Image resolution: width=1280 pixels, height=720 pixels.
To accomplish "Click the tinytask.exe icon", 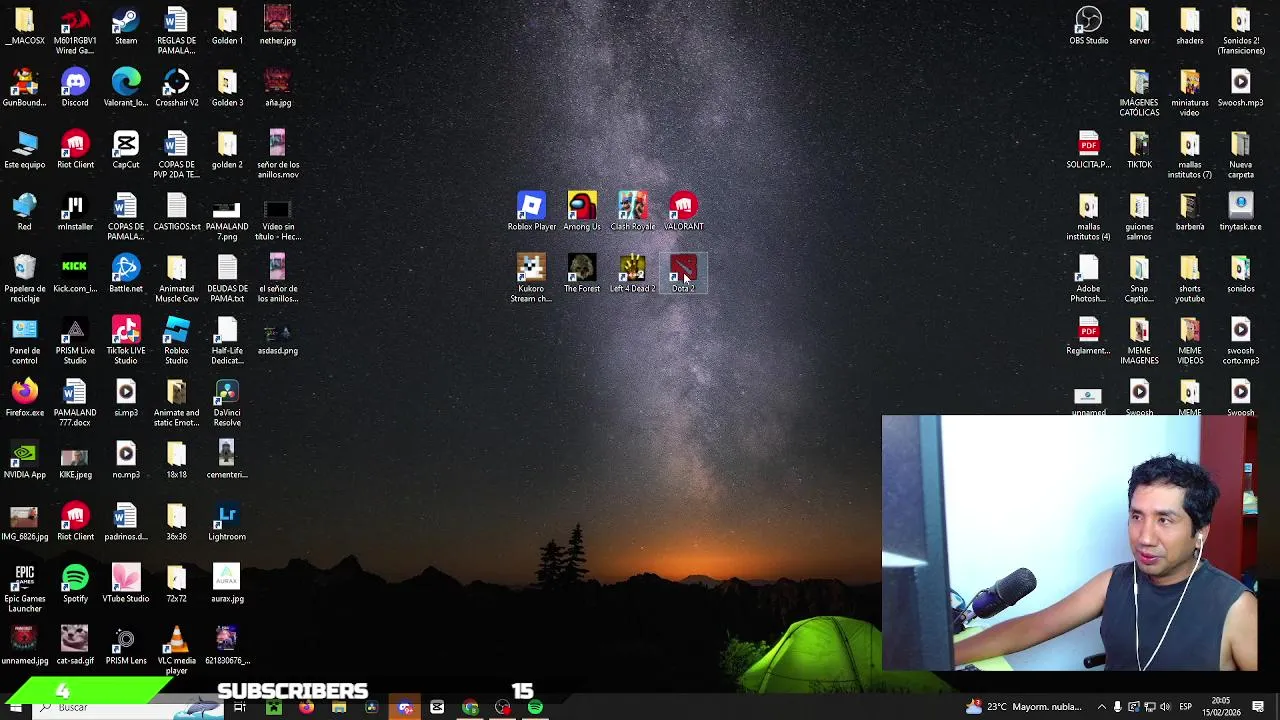I will click(x=1241, y=212).
